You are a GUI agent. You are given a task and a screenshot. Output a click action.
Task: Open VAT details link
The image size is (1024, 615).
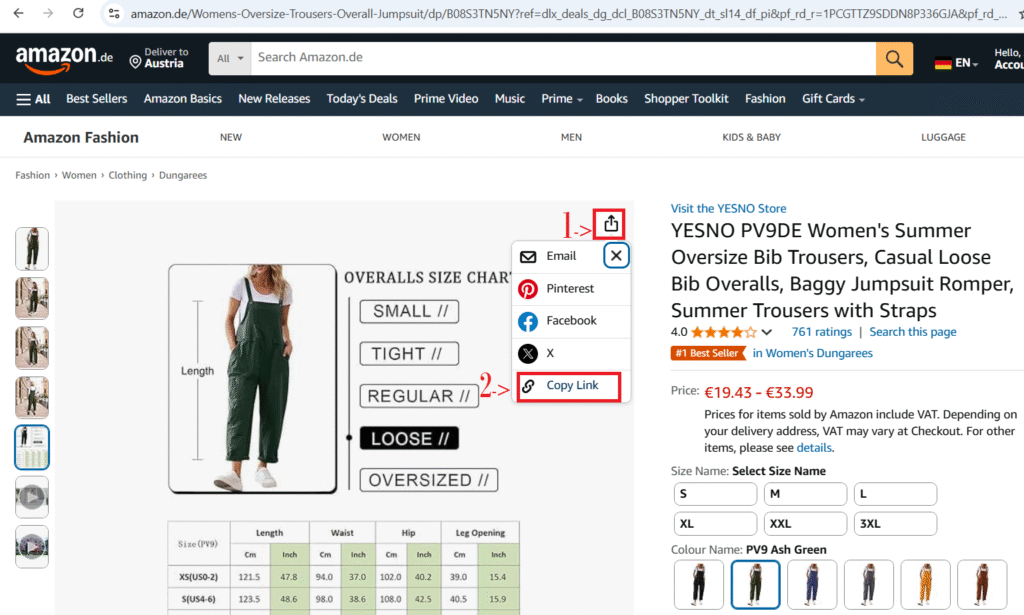(814, 449)
